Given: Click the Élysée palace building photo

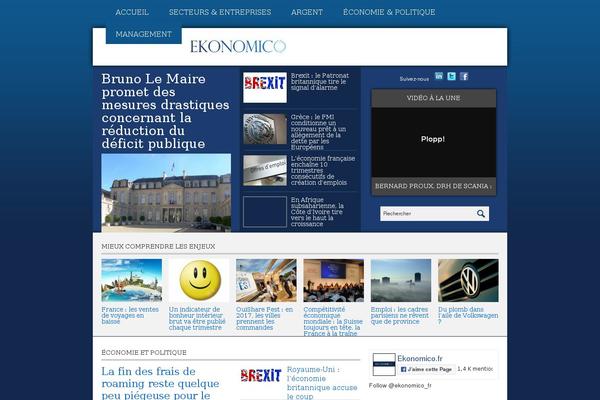Looking at the screenshot, I should tap(166, 193).
